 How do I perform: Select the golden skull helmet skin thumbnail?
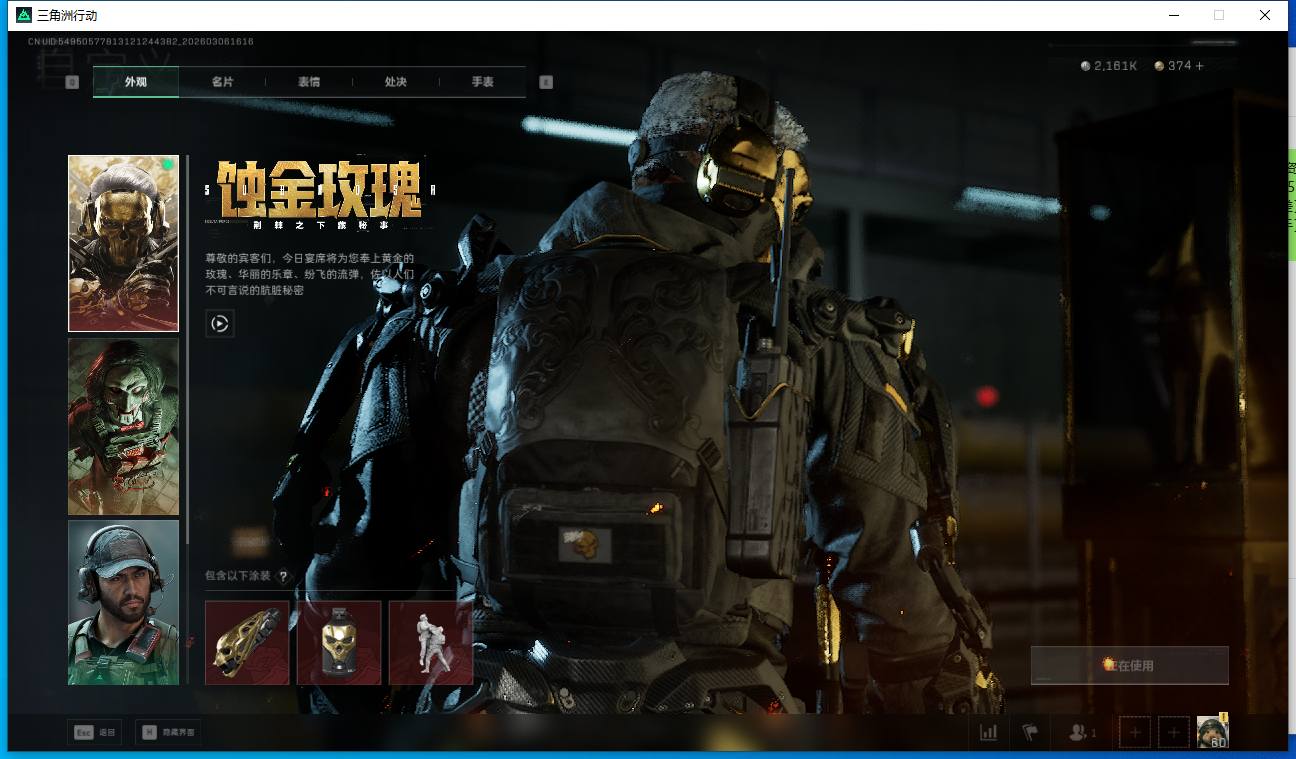[123, 243]
